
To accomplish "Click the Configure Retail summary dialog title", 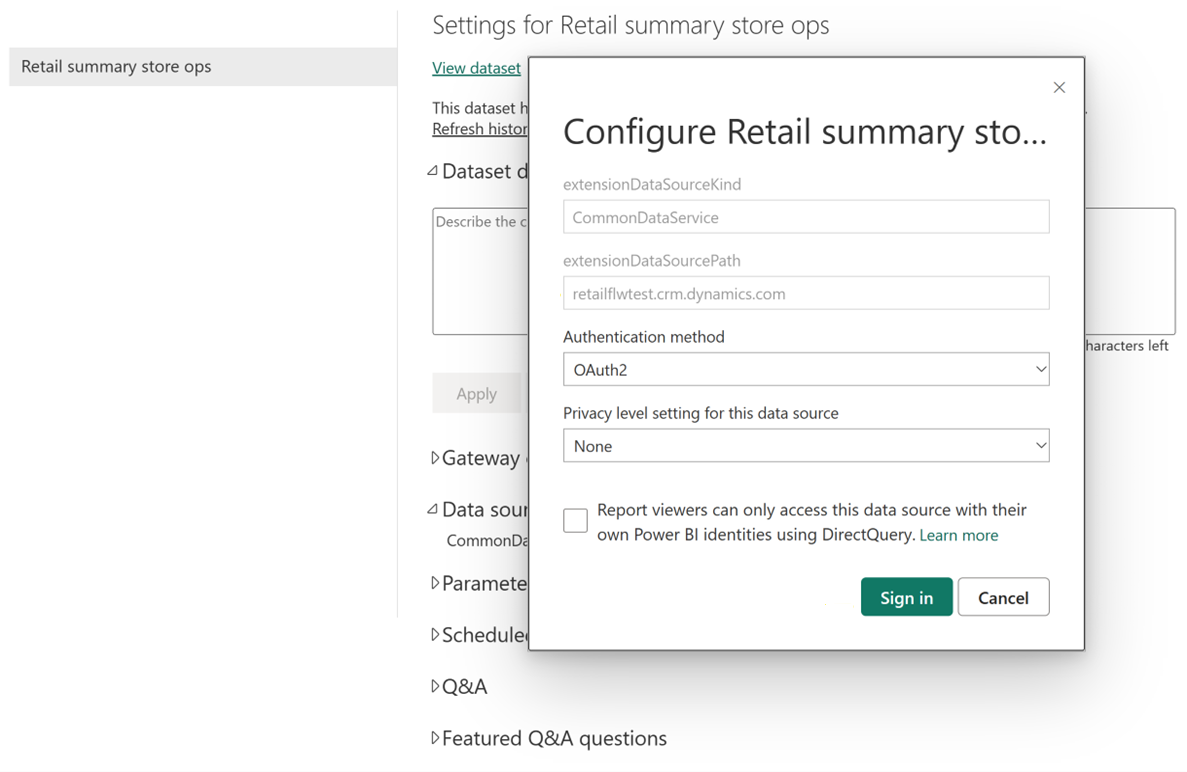I will coord(805,132).
